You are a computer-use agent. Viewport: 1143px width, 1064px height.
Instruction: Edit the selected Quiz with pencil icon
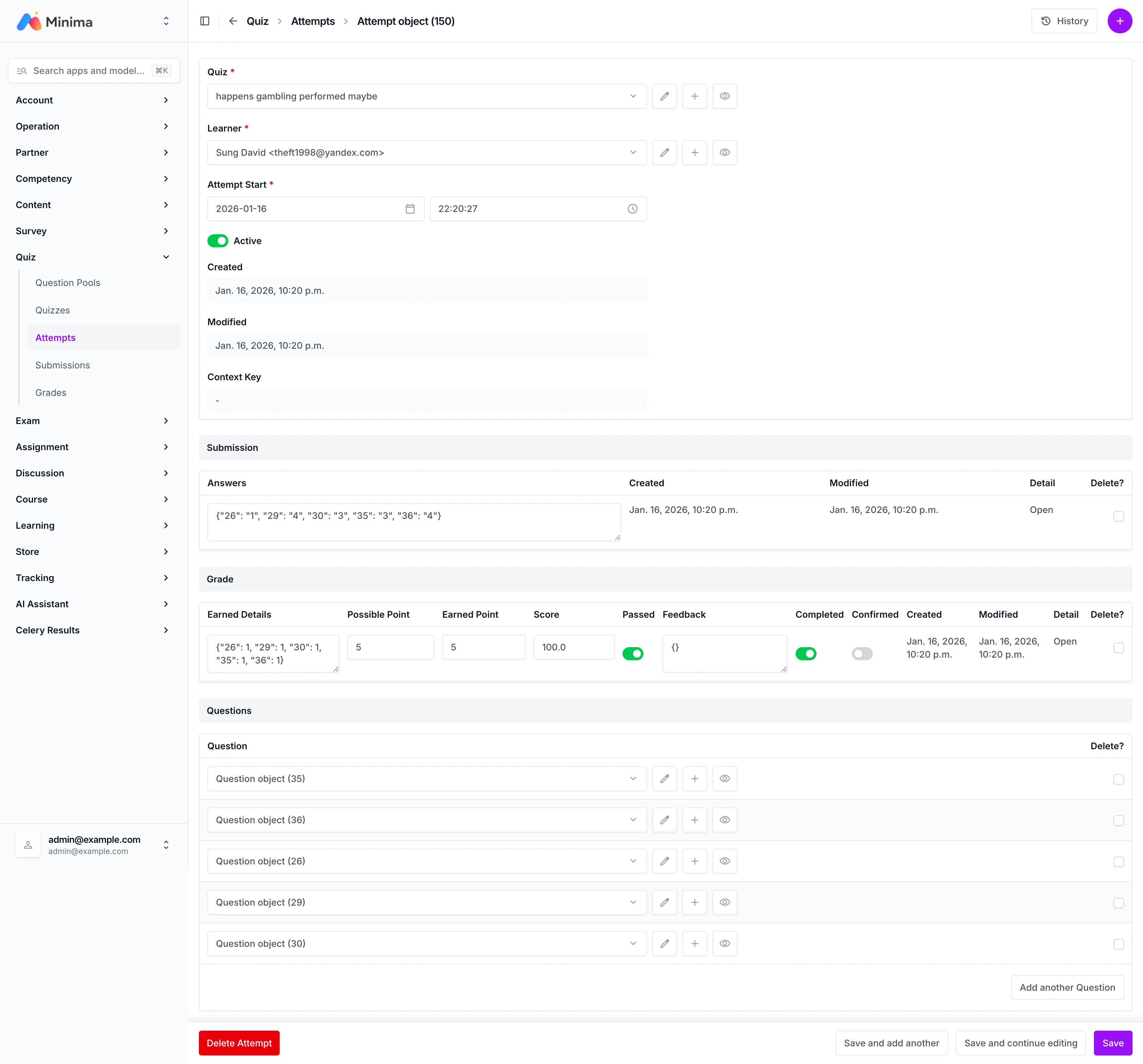pos(664,96)
